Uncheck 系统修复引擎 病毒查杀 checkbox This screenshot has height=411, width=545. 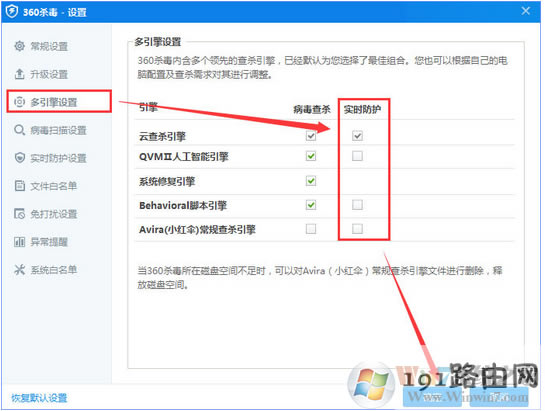tap(311, 181)
